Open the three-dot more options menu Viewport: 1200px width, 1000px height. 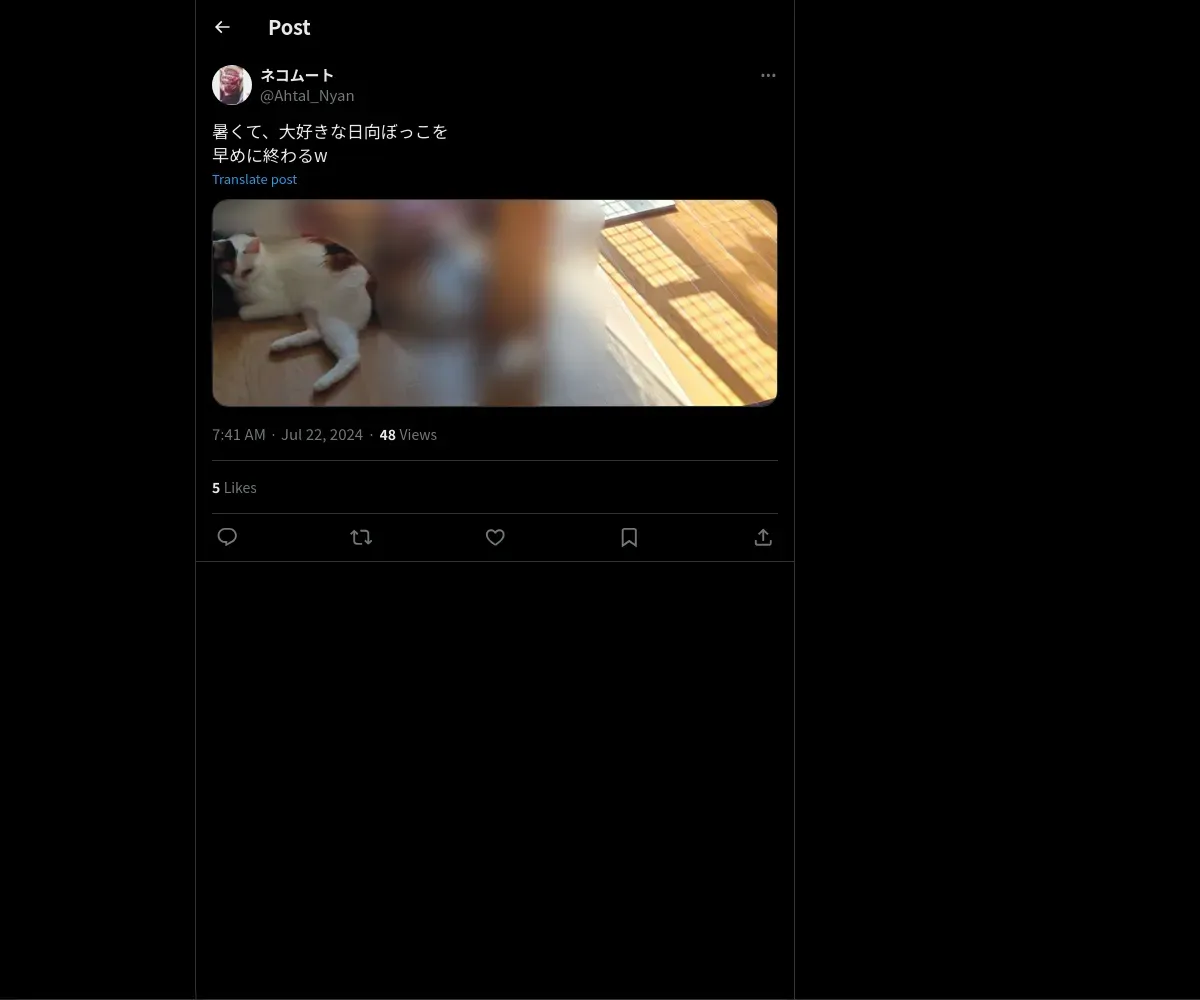click(x=768, y=75)
